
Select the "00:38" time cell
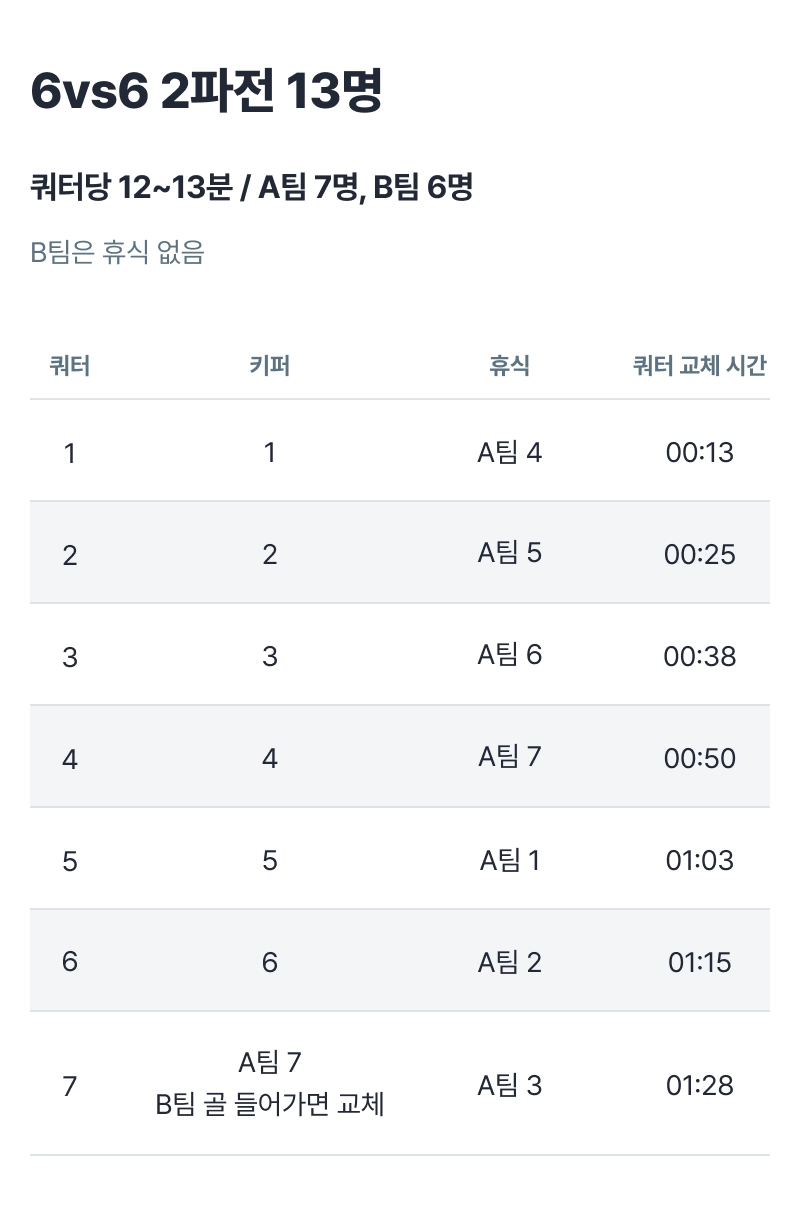699,657
